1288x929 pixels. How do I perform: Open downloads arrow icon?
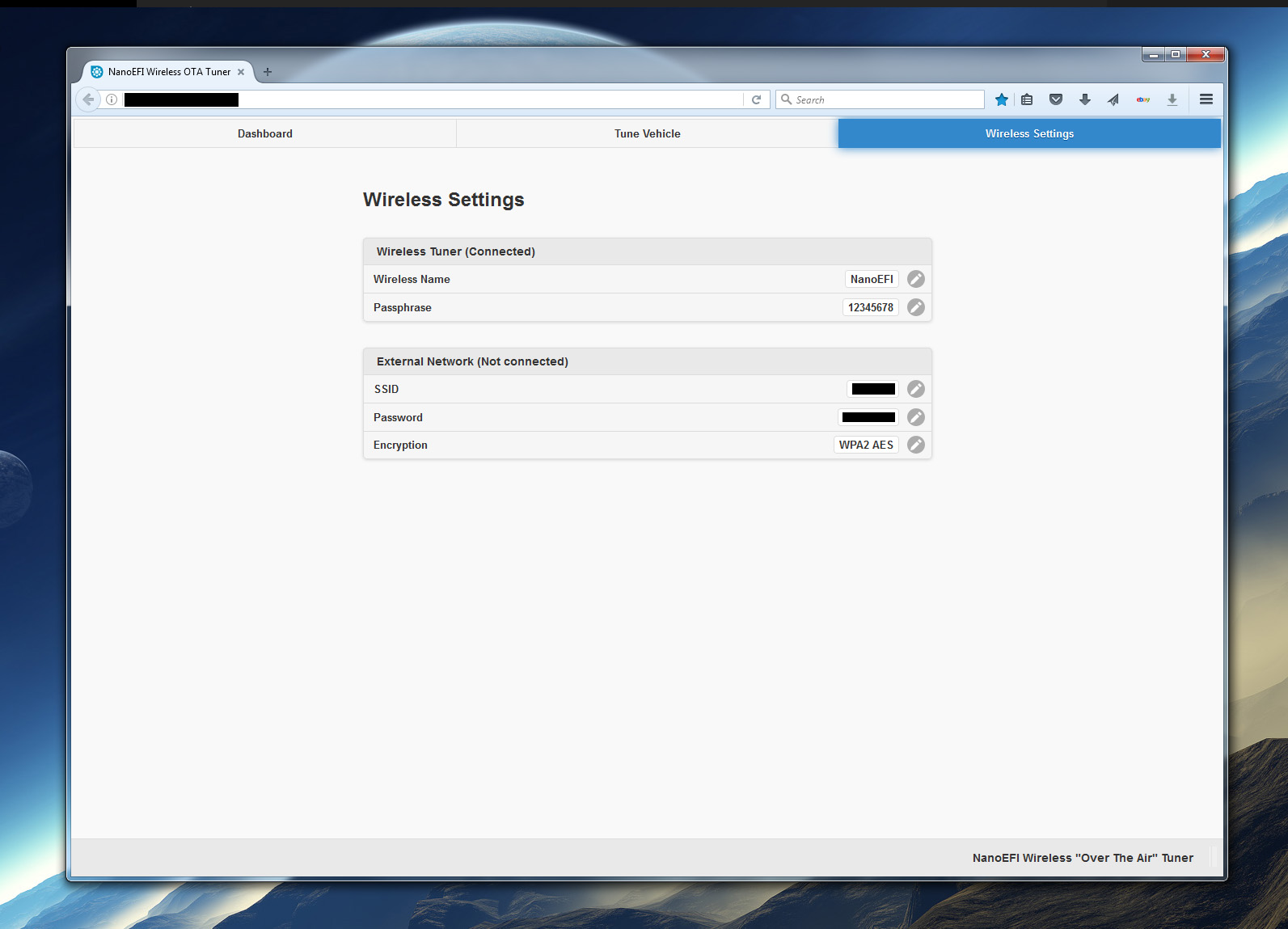click(1085, 99)
